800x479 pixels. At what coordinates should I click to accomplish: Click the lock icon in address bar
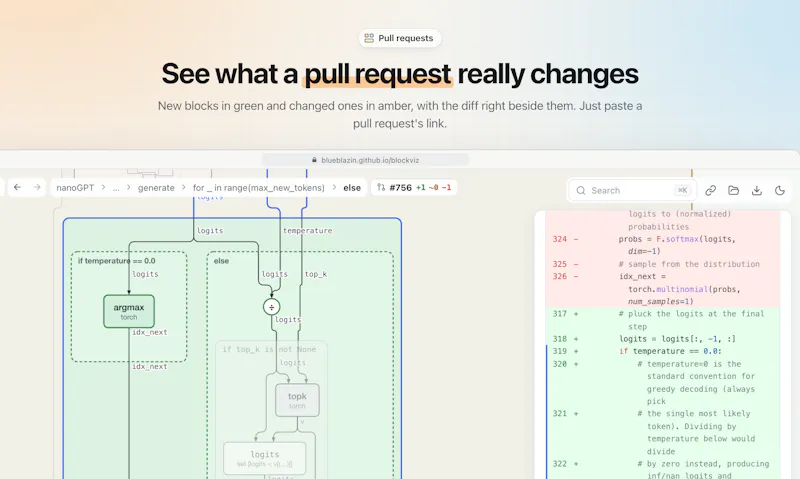(314, 160)
